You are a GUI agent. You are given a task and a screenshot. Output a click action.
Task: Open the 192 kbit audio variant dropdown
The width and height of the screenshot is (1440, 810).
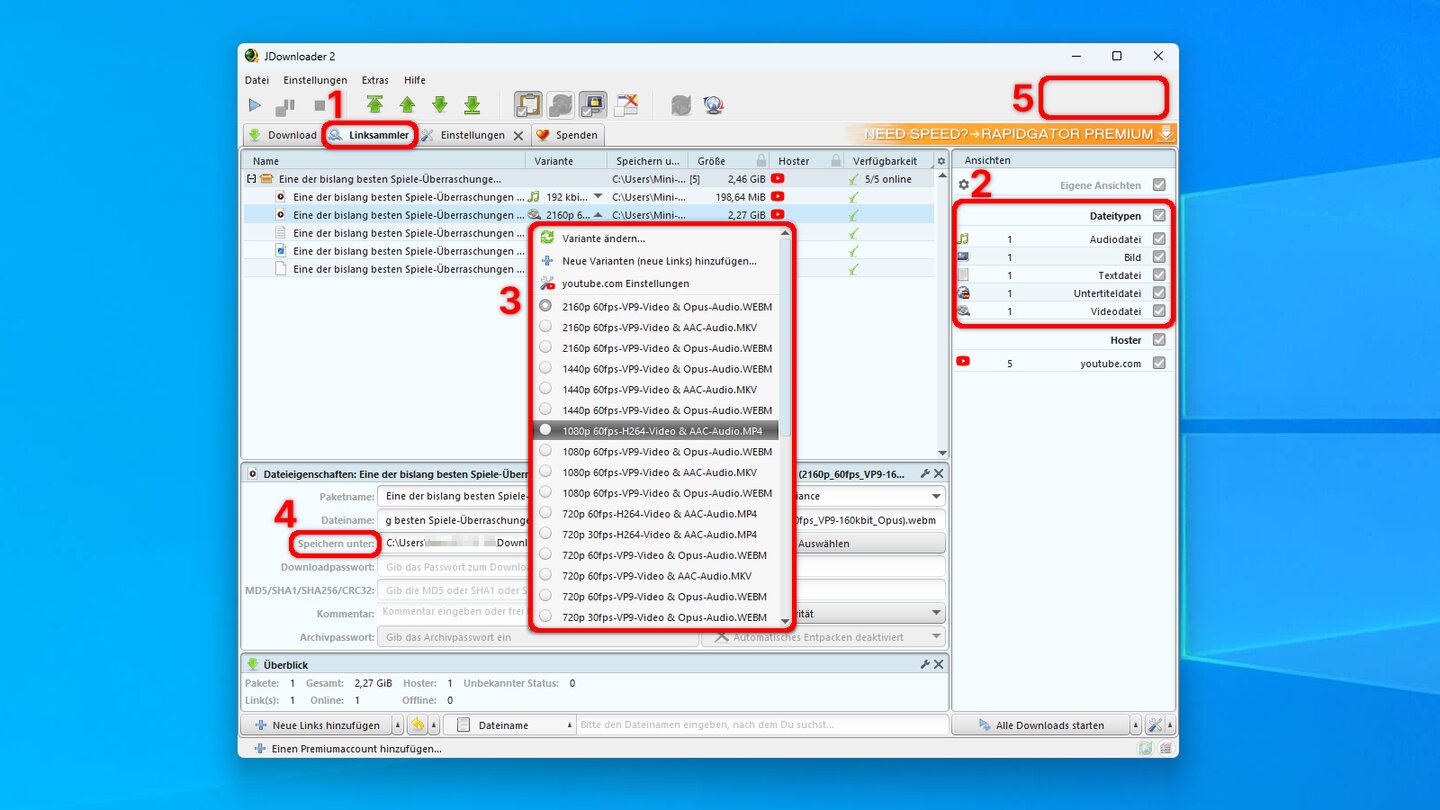coord(598,197)
